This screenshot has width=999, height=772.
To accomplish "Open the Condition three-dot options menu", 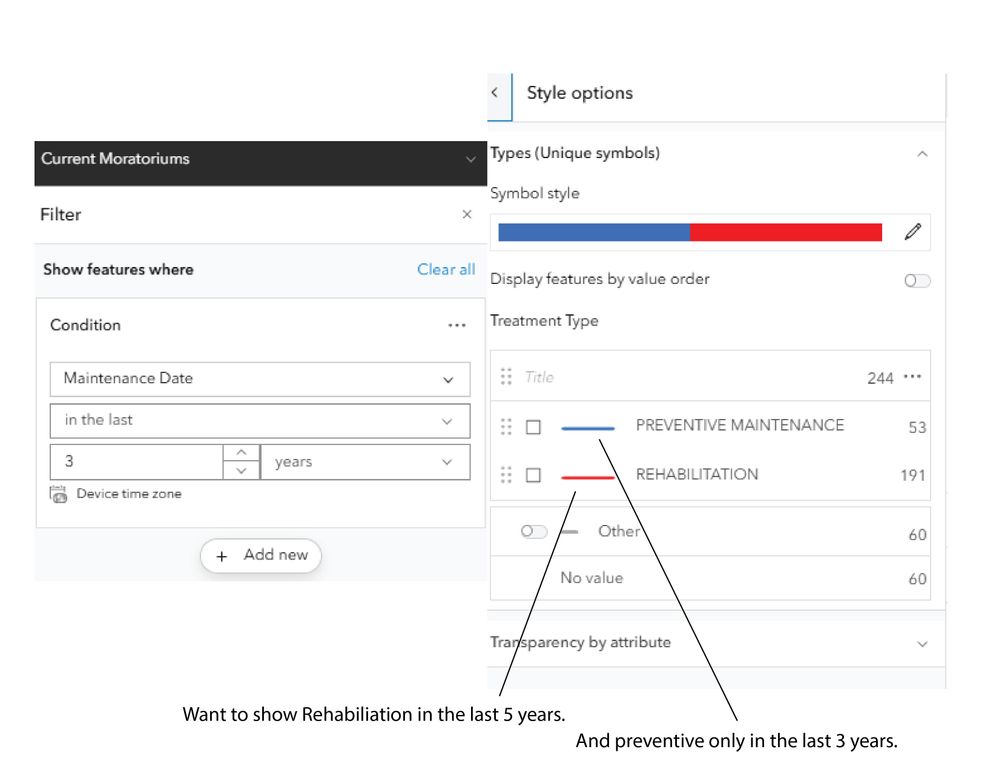I will [457, 326].
